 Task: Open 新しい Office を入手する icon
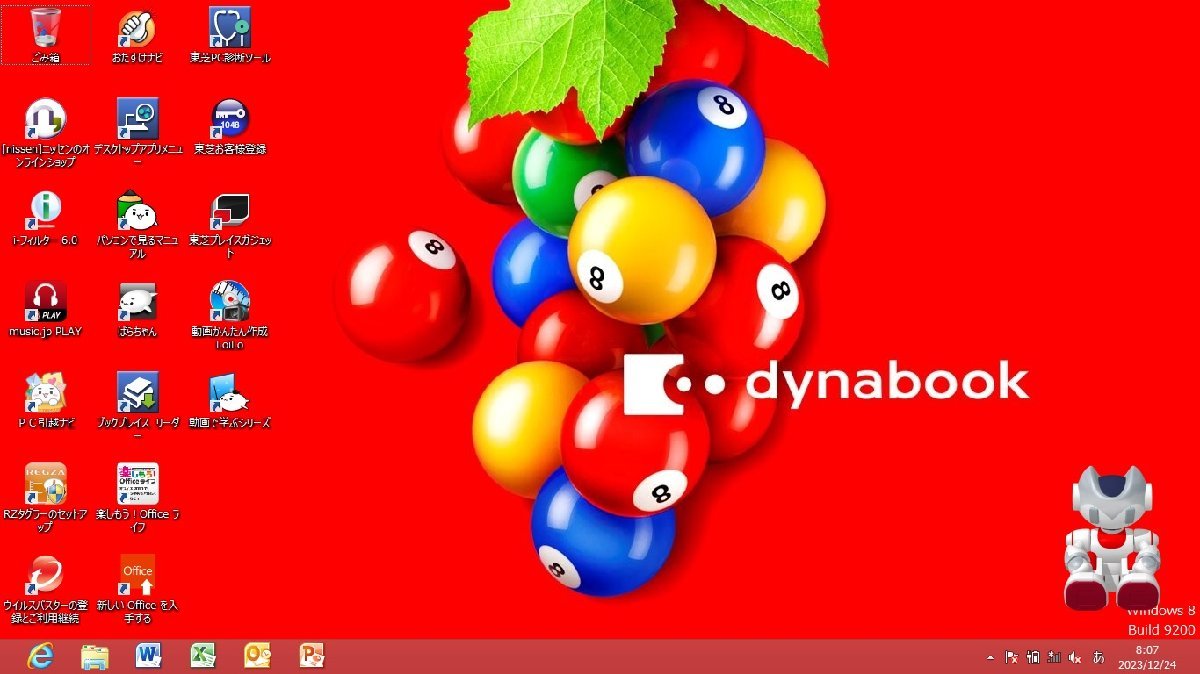coord(137,588)
